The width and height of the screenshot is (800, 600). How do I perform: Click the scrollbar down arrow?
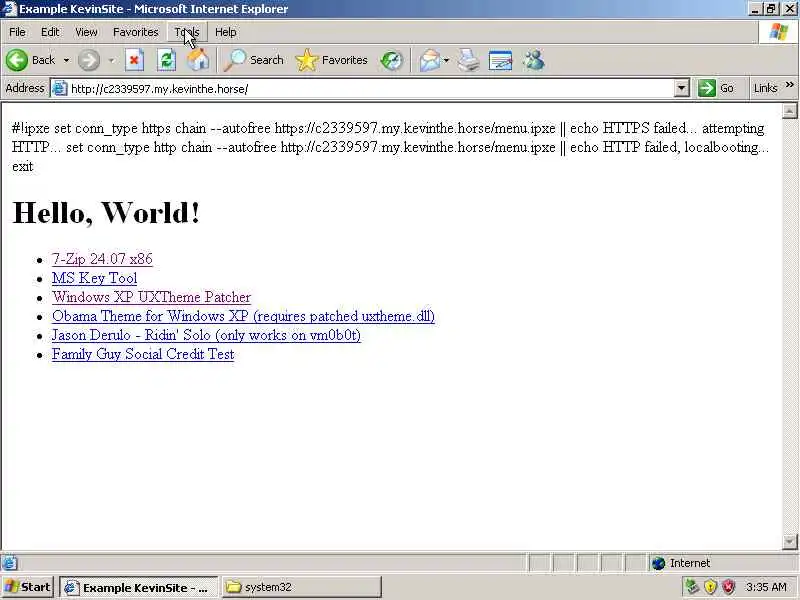click(x=790, y=541)
